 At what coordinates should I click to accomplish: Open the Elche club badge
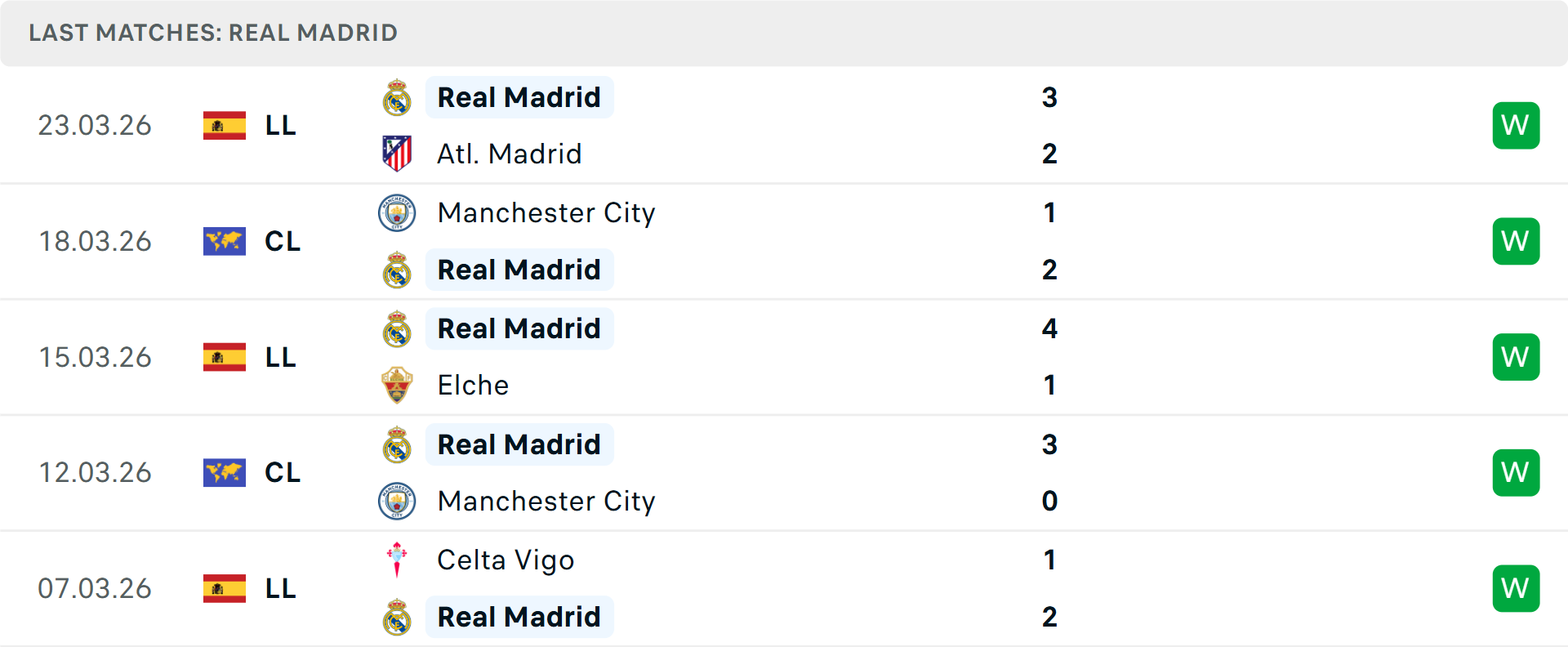click(397, 385)
